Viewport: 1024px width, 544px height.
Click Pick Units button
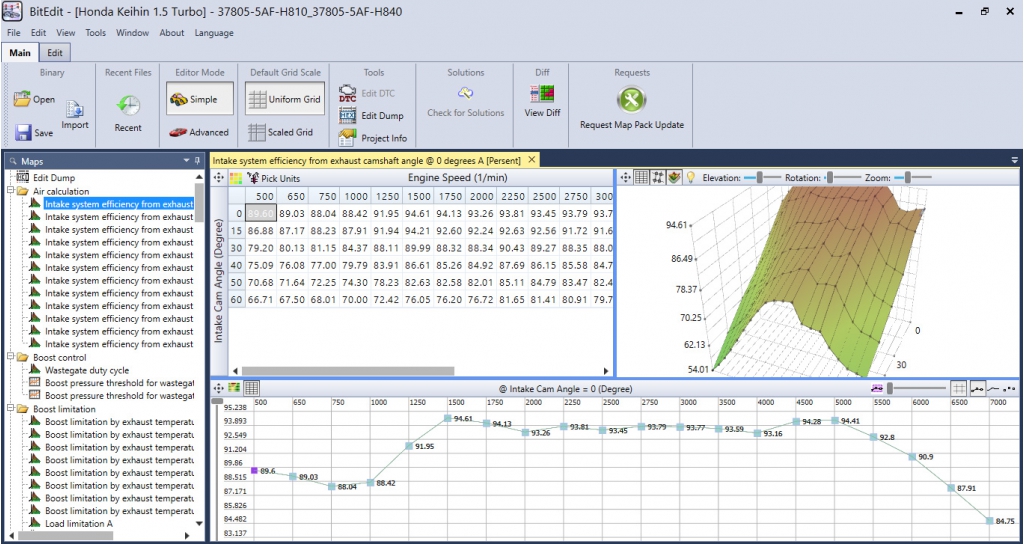274,178
